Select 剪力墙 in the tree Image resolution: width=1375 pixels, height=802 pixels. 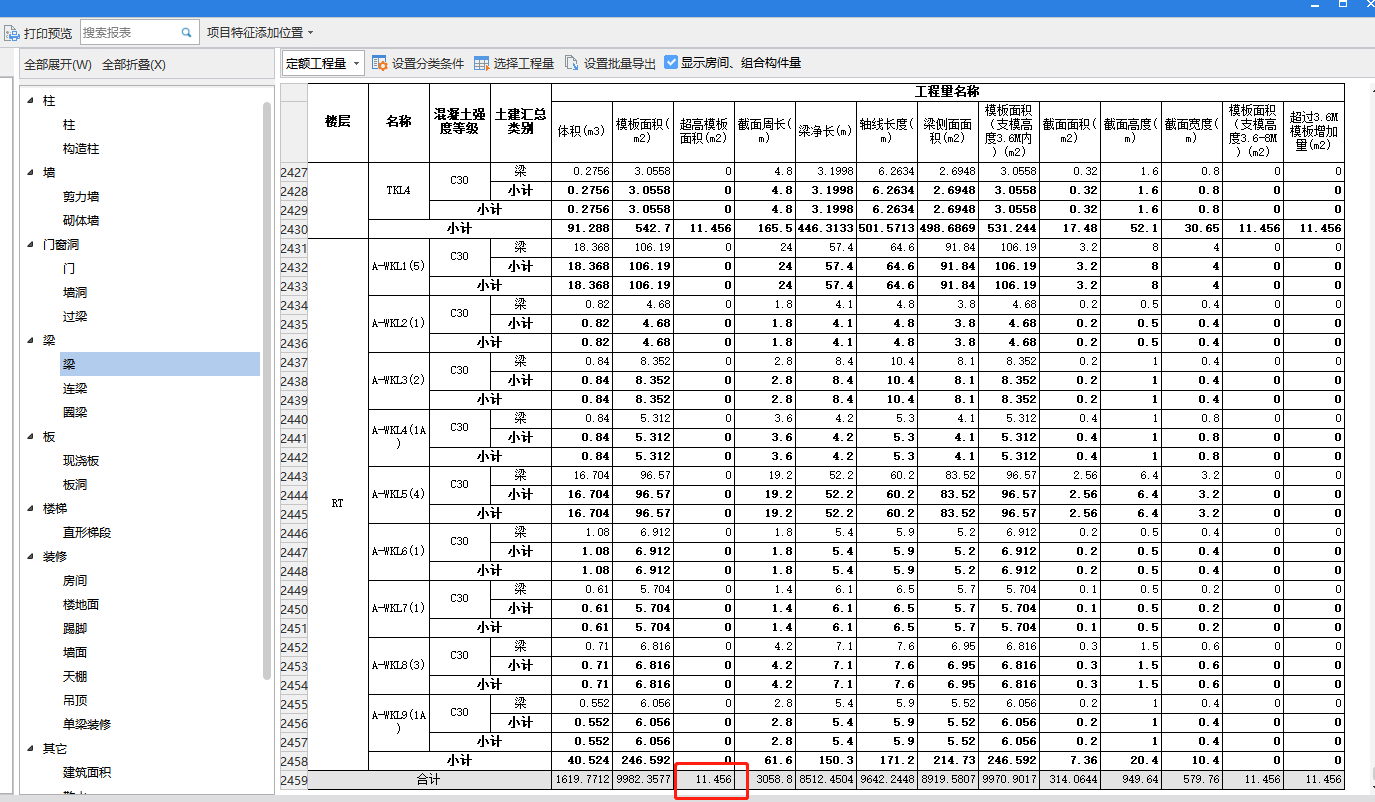(x=81, y=197)
